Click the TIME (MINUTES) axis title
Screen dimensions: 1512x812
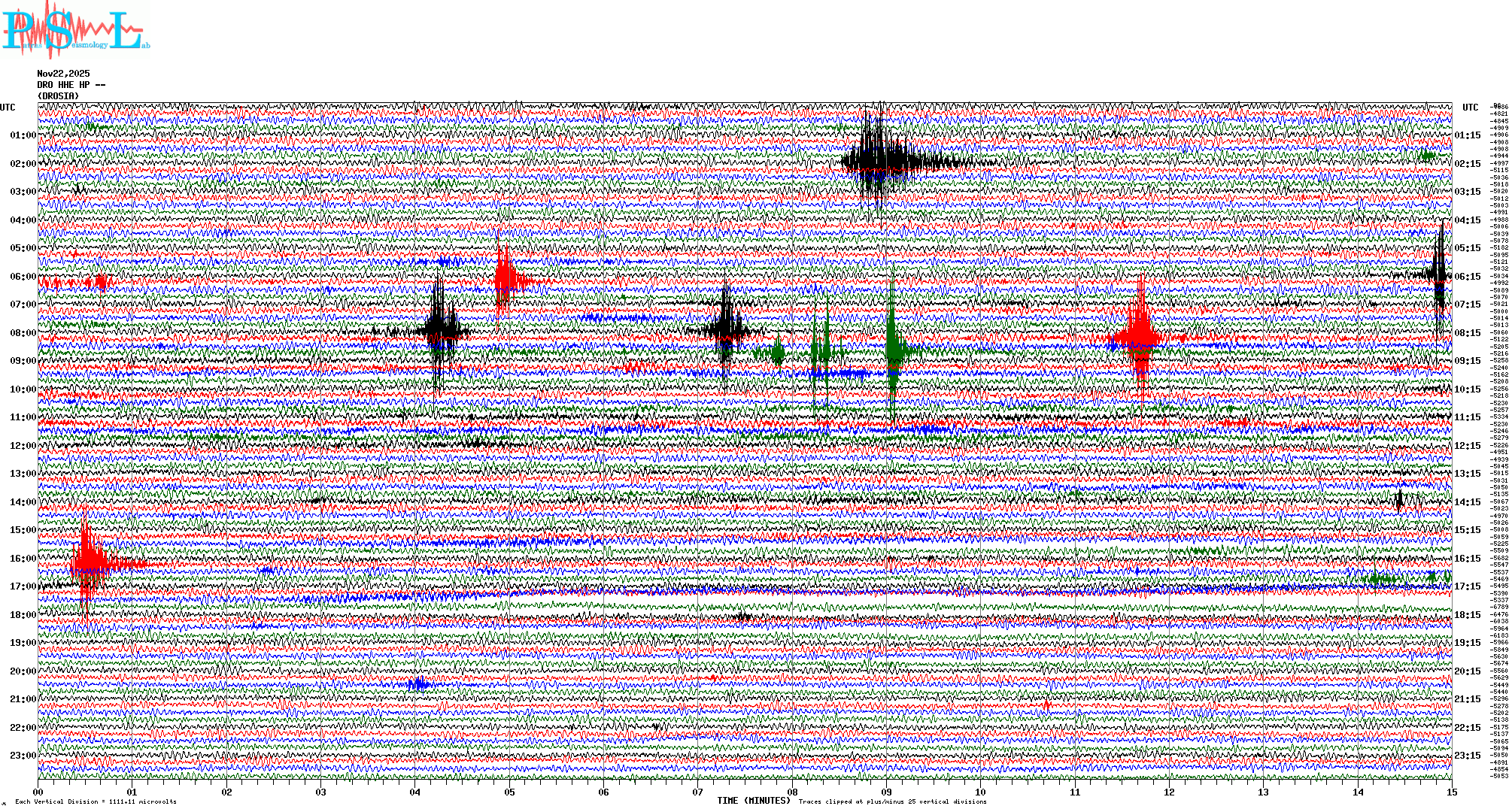753,801
